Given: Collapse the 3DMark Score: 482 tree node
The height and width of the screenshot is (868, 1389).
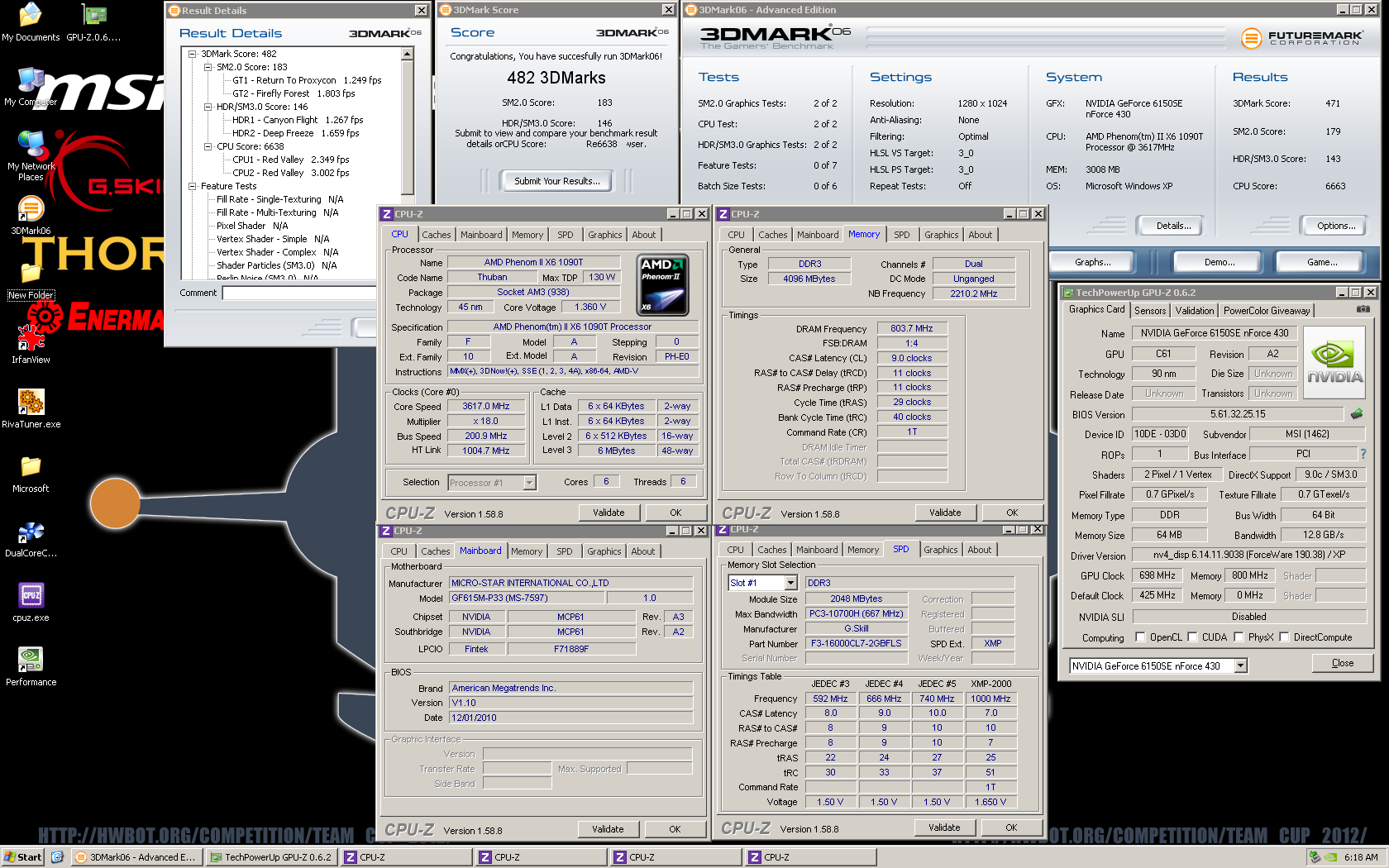Looking at the screenshot, I should (x=193, y=54).
